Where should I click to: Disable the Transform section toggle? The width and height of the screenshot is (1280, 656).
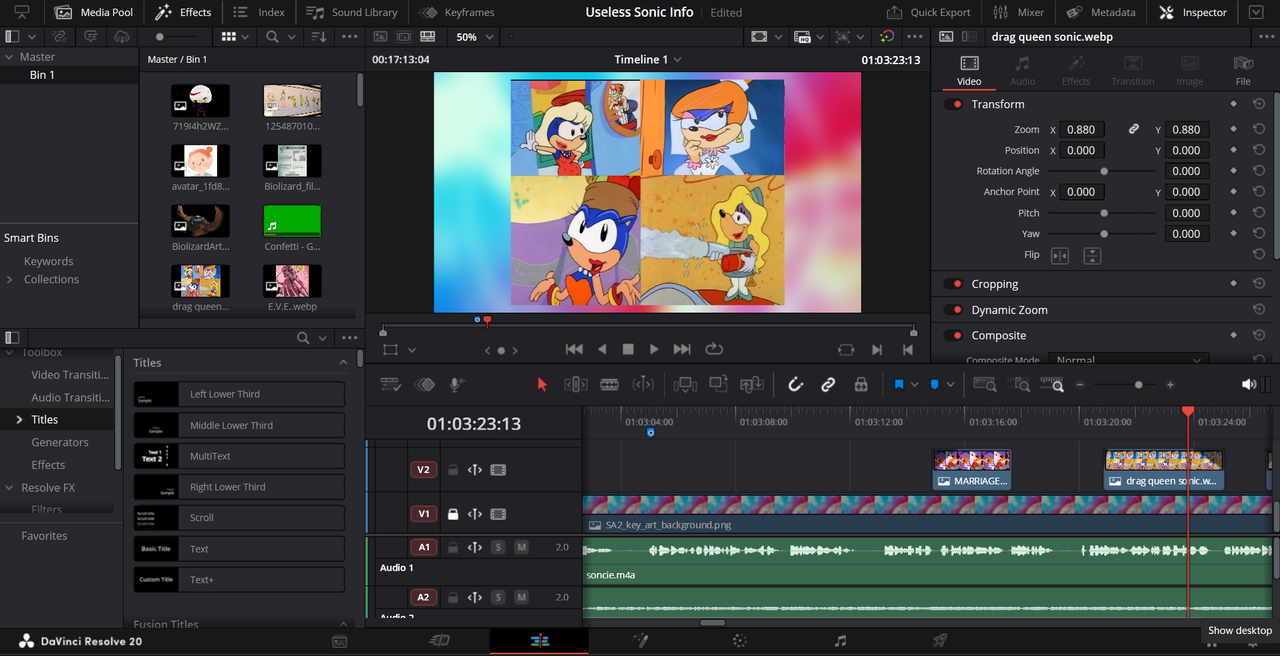tap(954, 104)
